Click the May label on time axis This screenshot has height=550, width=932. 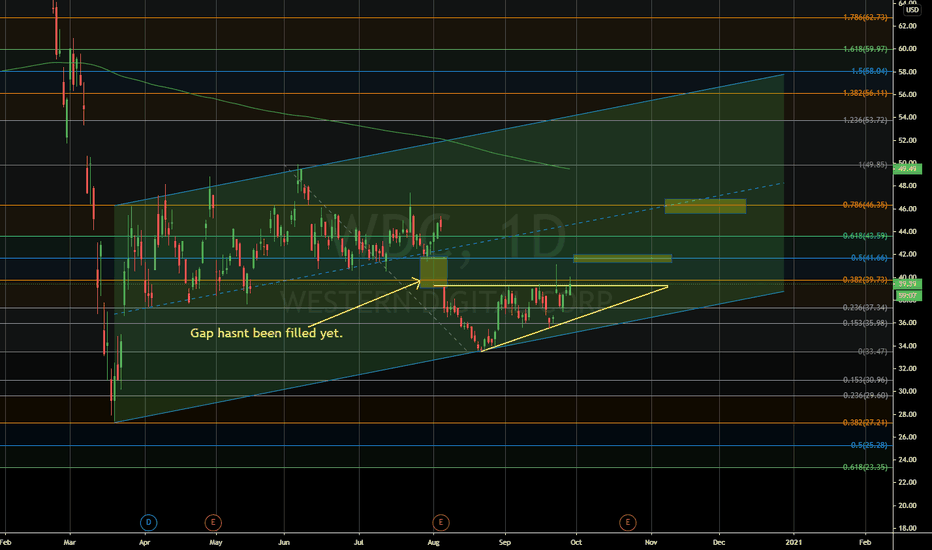tap(216, 542)
